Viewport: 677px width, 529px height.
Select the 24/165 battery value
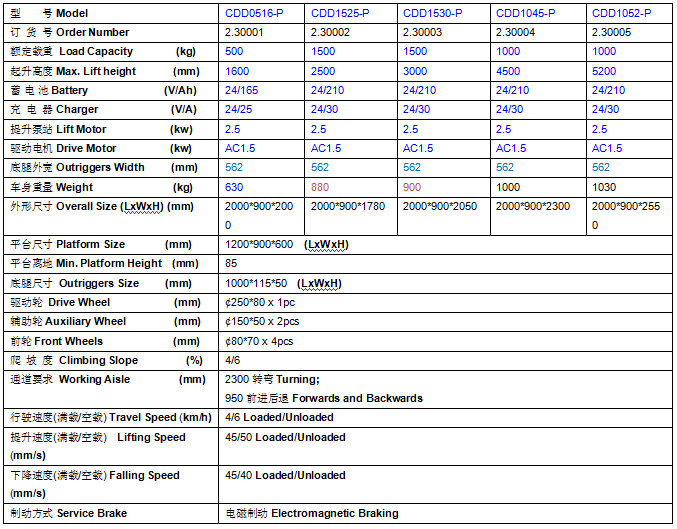pos(242,90)
